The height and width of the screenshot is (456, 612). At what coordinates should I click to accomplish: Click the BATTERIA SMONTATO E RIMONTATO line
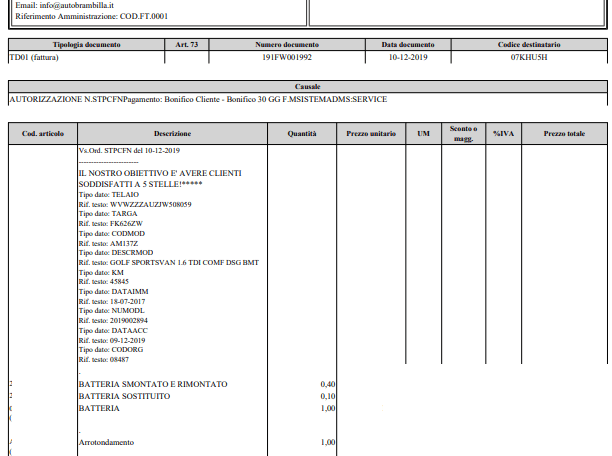click(x=153, y=384)
